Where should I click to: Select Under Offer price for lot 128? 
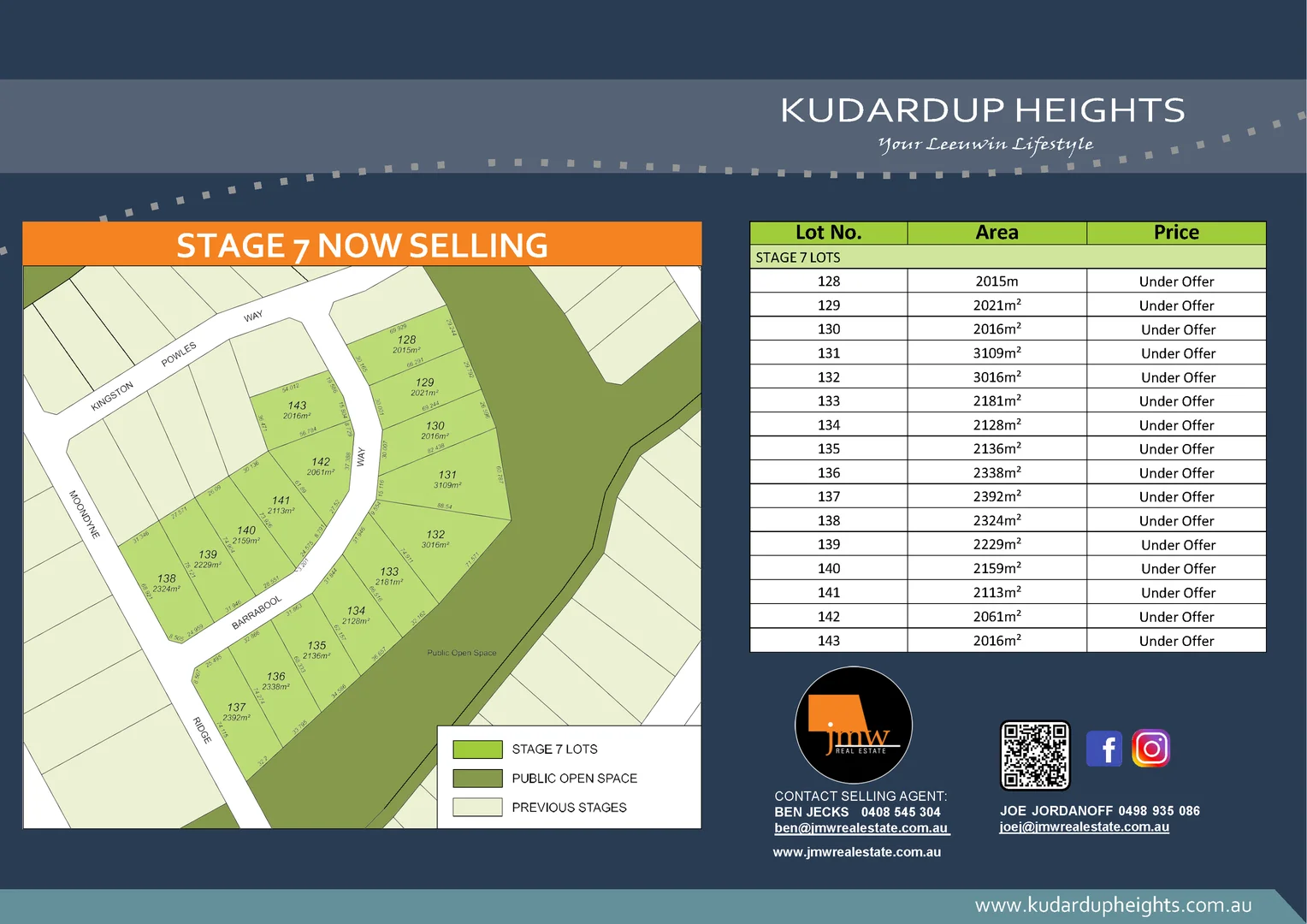[x=1176, y=281]
